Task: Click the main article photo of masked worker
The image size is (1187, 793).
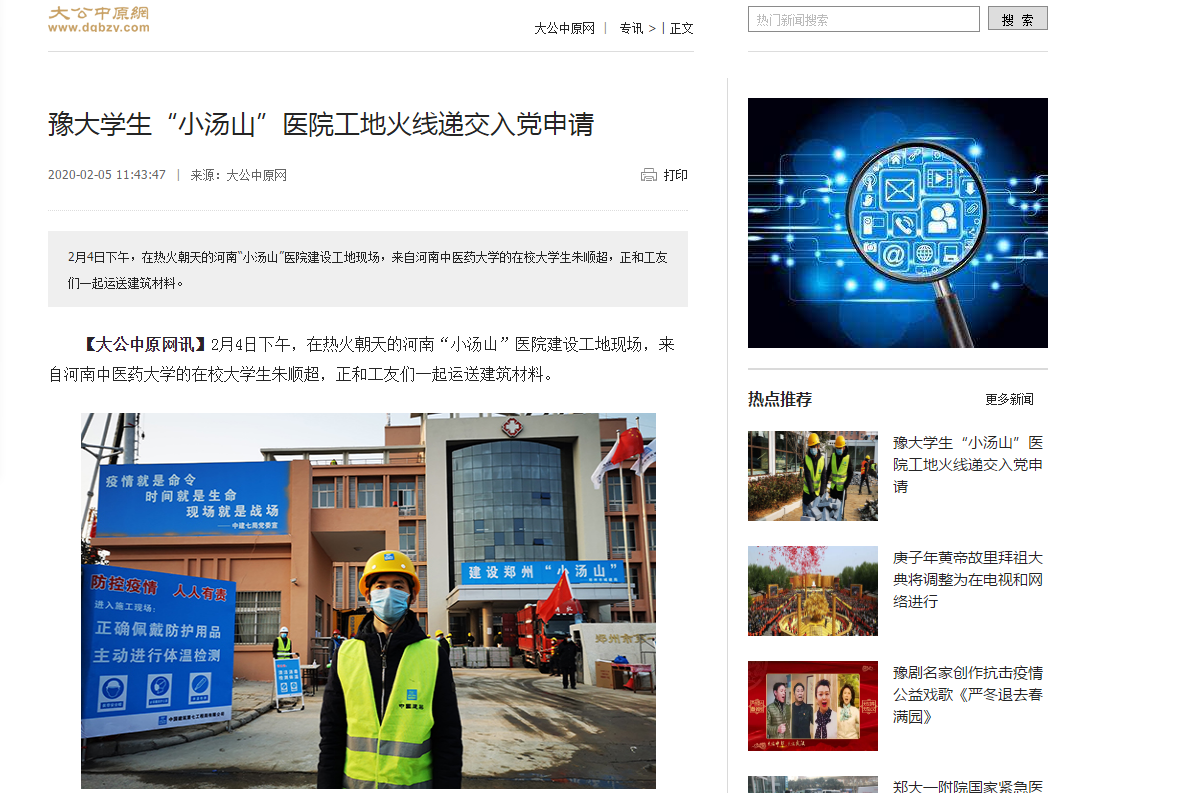Action: pyautogui.click(x=368, y=600)
